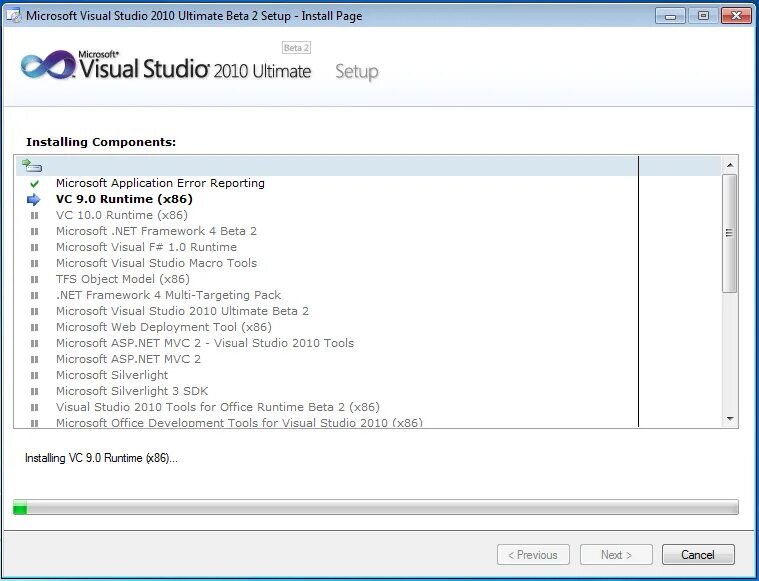Click the pending icon beside Visual F# 1.0 Runtime
The height and width of the screenshot is (581, 759).
(x=34, y=247)
